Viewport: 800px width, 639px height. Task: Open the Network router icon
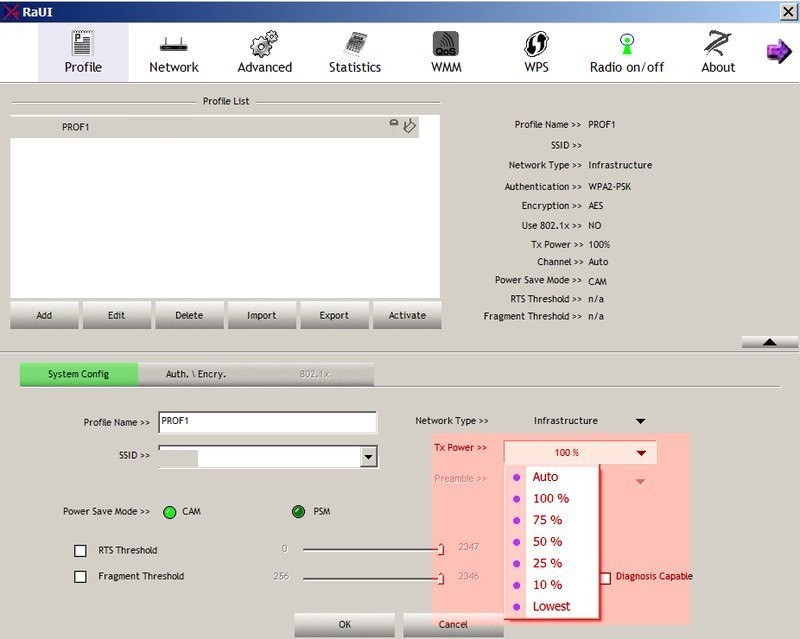(x=174, y=45)
